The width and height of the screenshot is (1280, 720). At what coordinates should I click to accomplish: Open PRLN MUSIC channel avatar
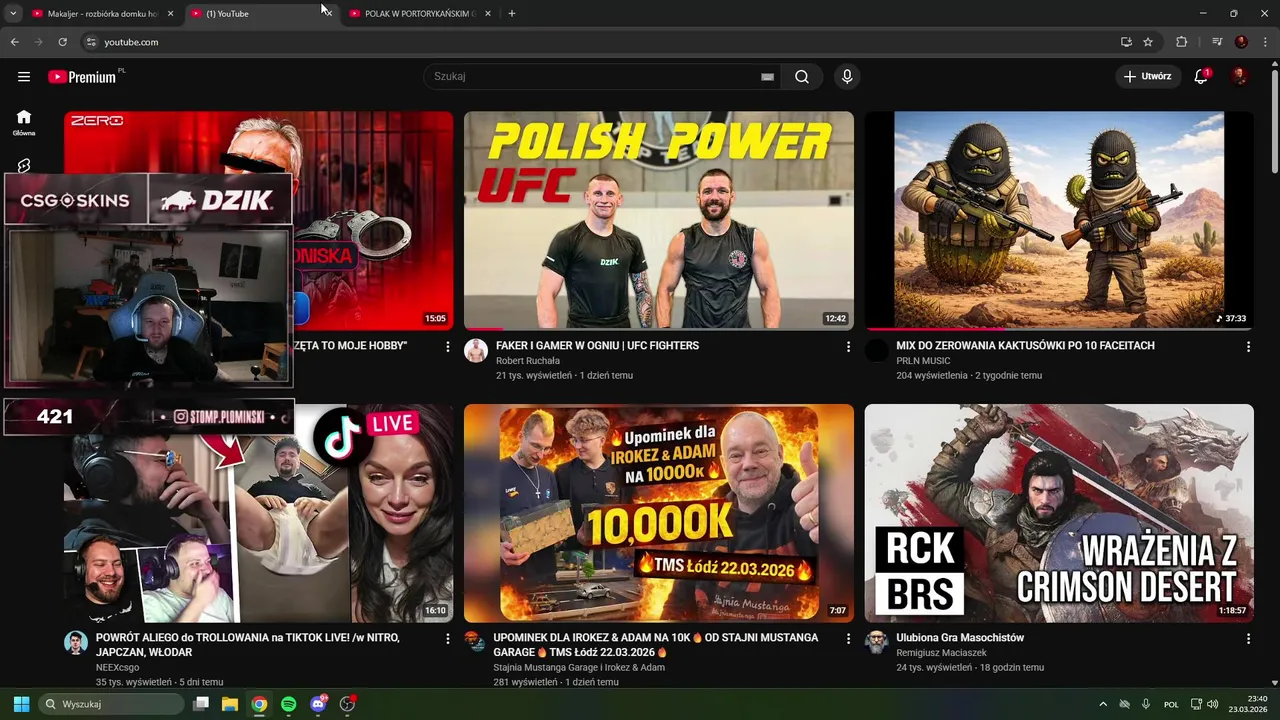(877, 350)
